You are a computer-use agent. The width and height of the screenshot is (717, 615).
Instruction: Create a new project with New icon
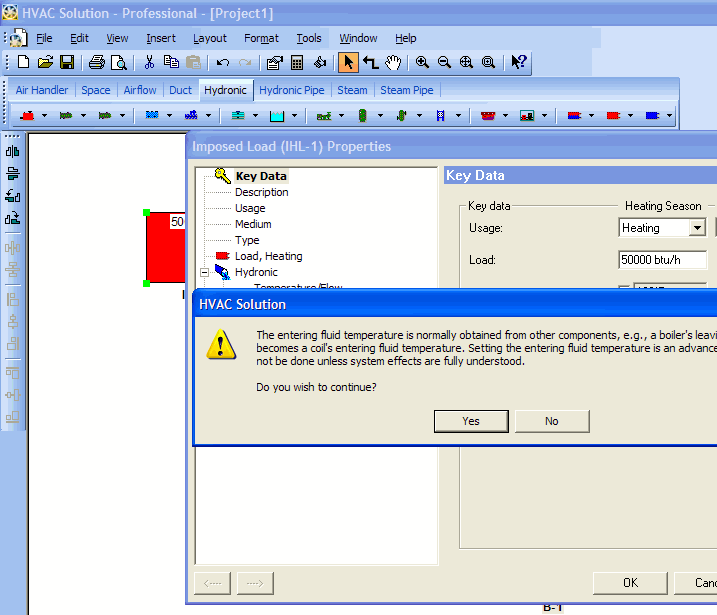[x=23, y=62]
